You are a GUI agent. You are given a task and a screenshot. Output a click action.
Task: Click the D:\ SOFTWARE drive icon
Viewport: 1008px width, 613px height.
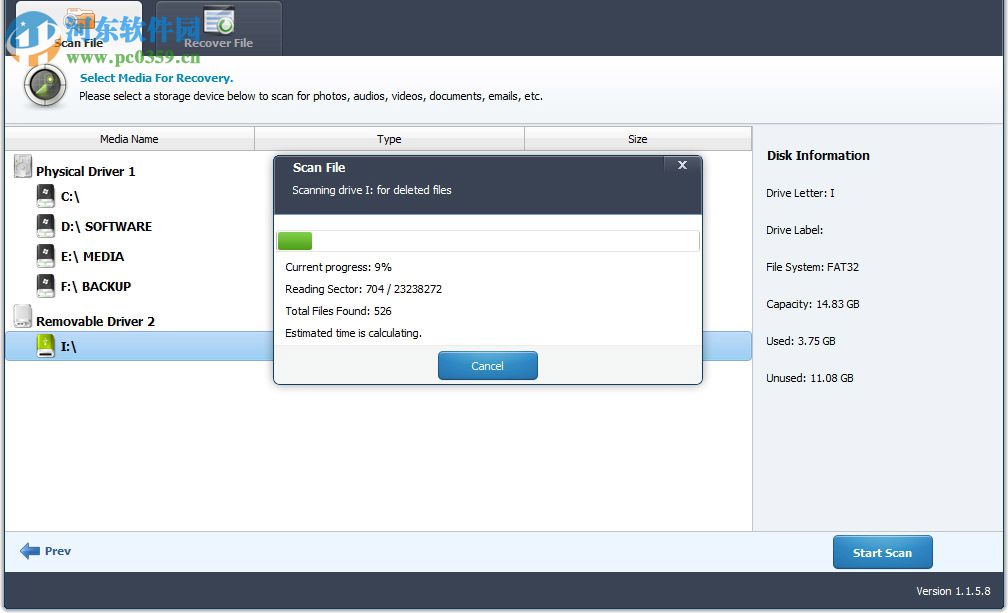coord(46,226)
